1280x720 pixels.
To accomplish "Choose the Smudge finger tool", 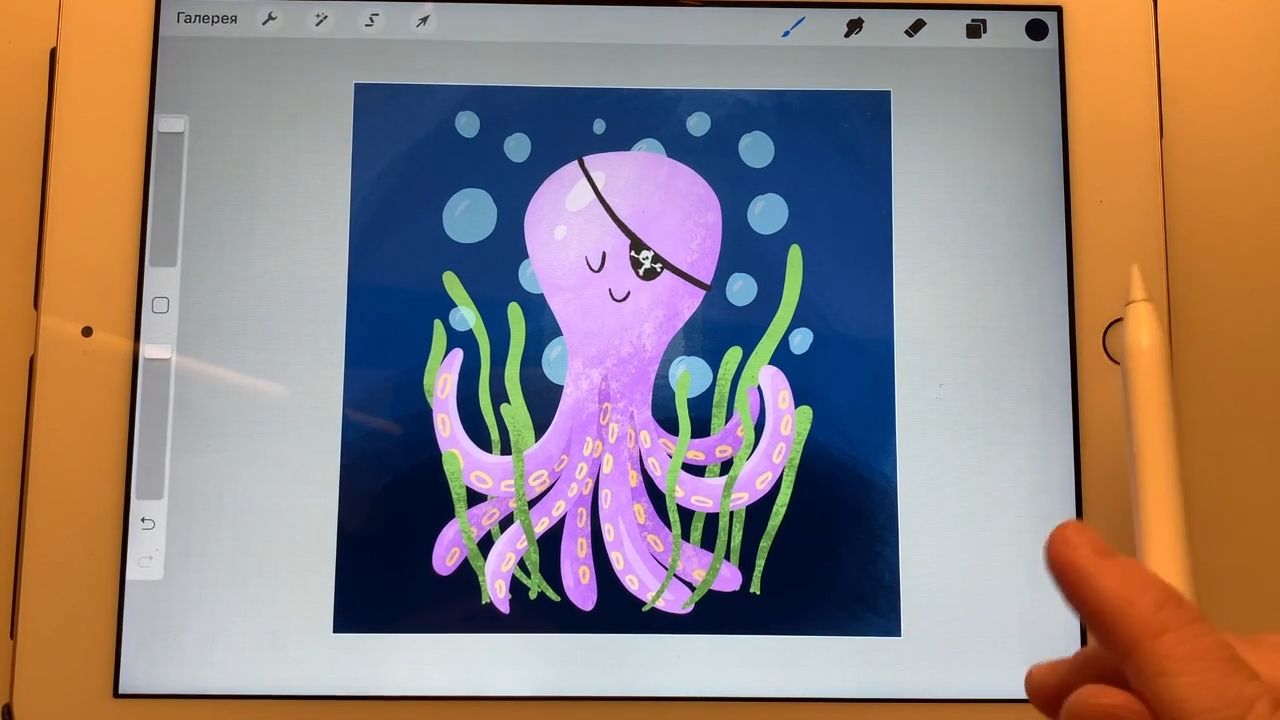I will point(854,28).
